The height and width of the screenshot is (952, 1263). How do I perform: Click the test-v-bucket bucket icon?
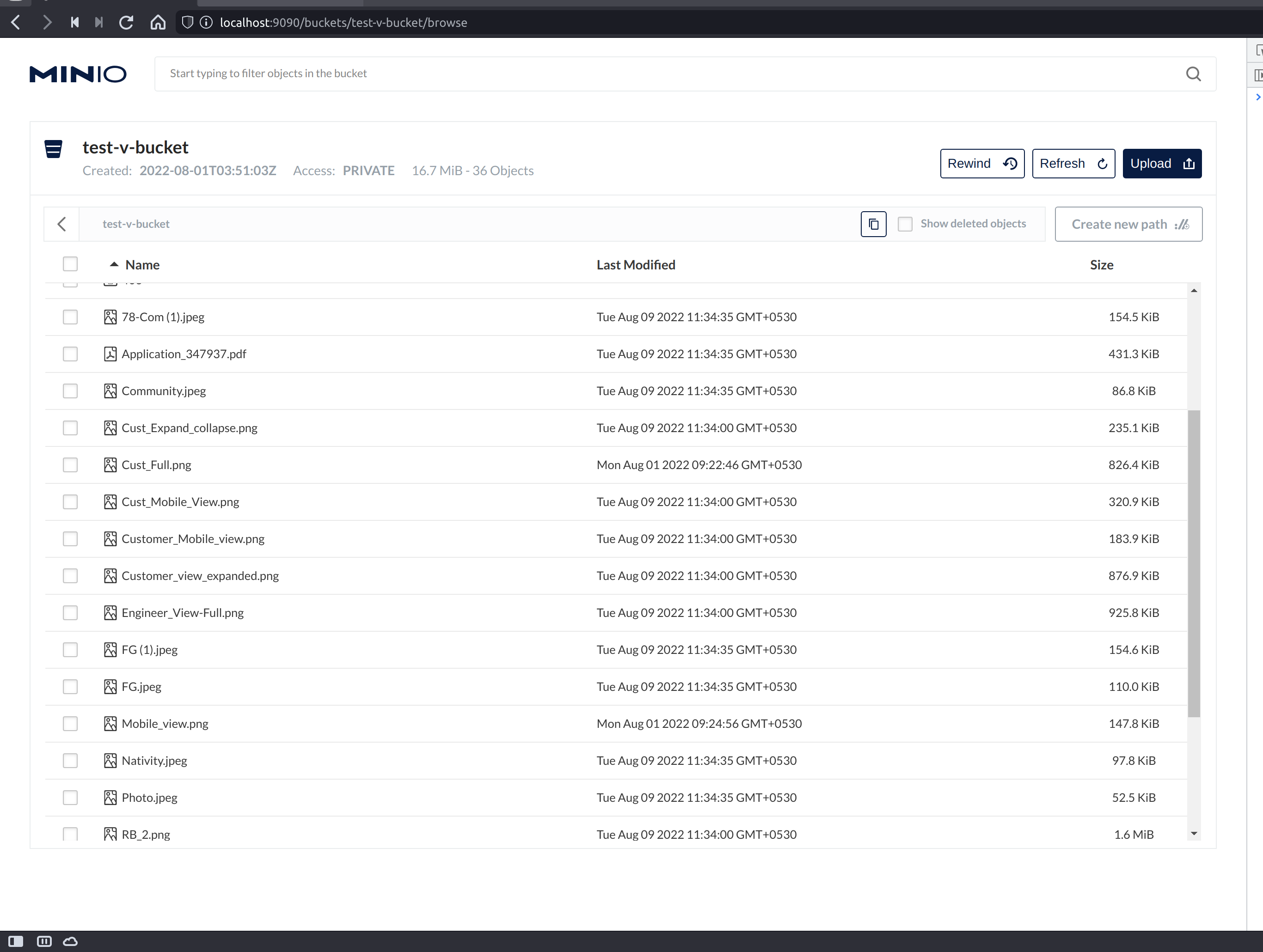coord(53,149)
